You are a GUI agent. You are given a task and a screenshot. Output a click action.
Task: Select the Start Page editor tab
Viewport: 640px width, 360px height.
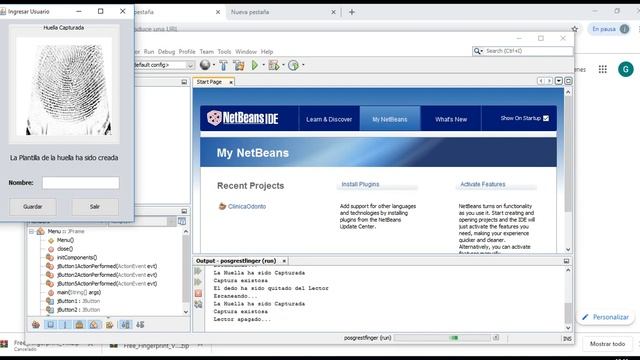pos(209,82)
